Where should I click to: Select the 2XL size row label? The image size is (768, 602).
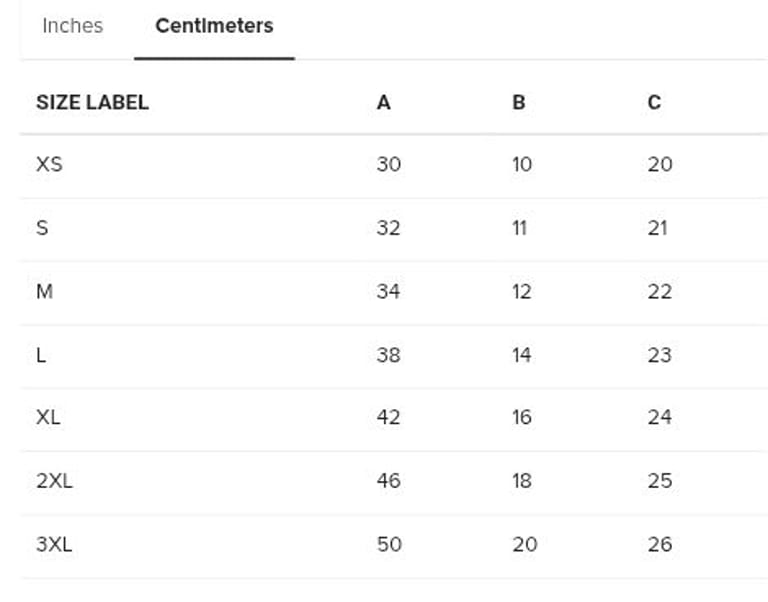pos(54,481)
